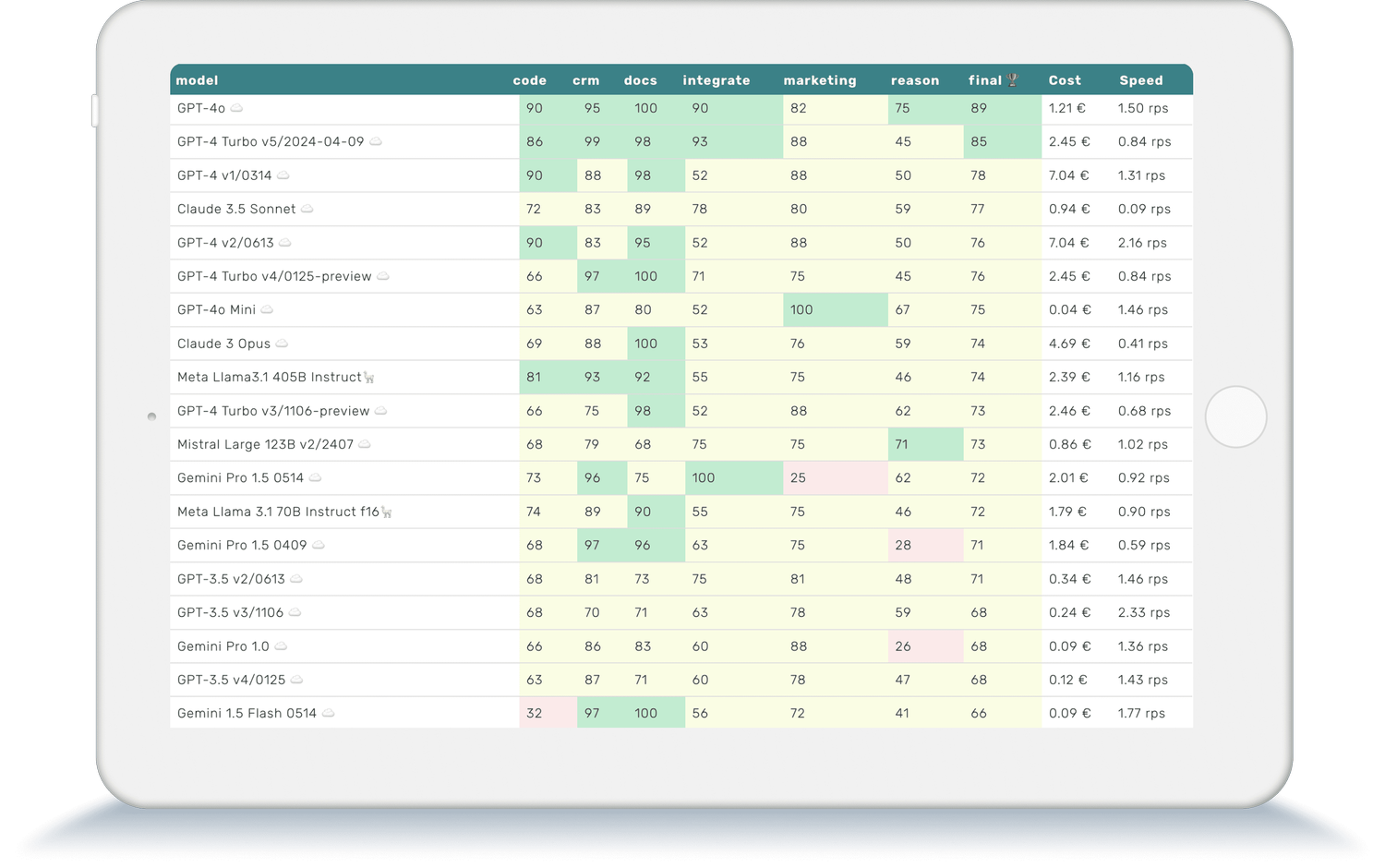Sort the table by the Speed column header

click(x=1140, y=80)
